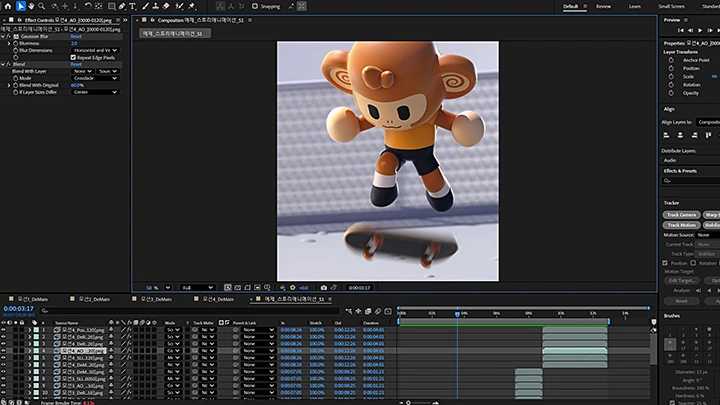Open Parent & Link dropdown for layer 1

click(259, 330)
